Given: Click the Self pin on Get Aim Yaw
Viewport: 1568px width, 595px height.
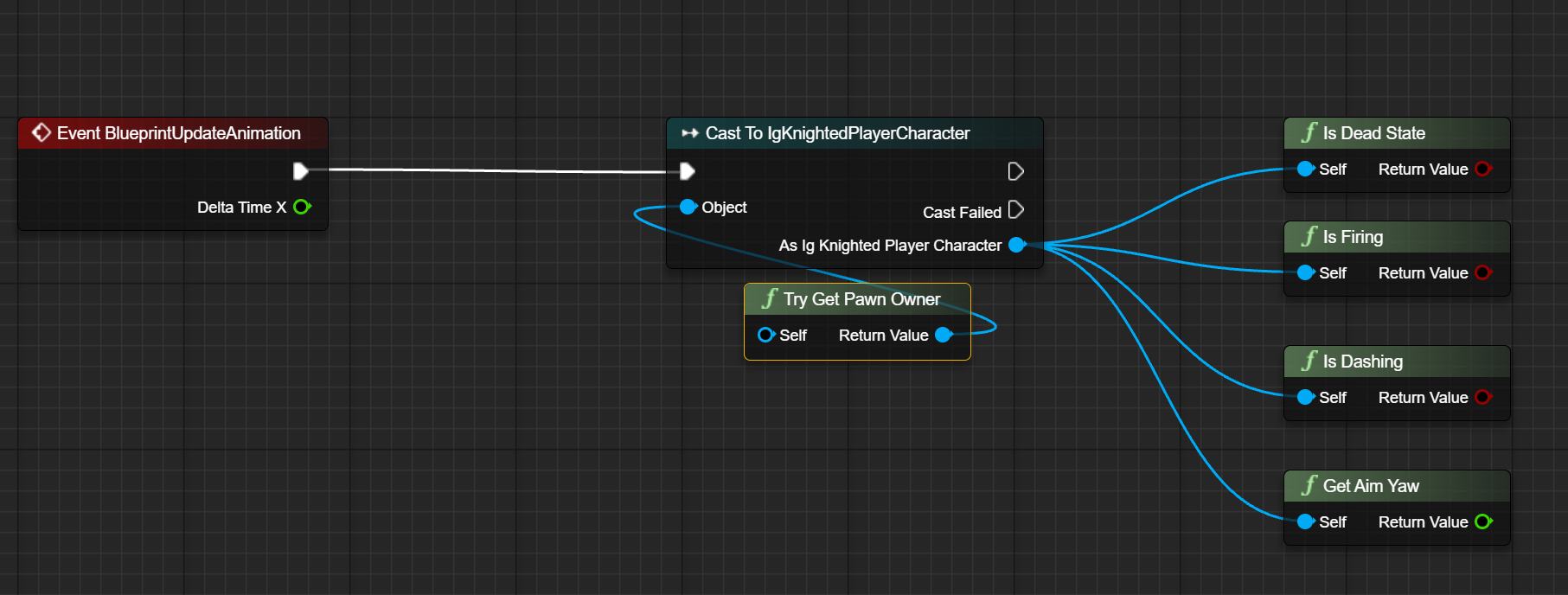Looking at the screenshot, I should point(1306,521).
